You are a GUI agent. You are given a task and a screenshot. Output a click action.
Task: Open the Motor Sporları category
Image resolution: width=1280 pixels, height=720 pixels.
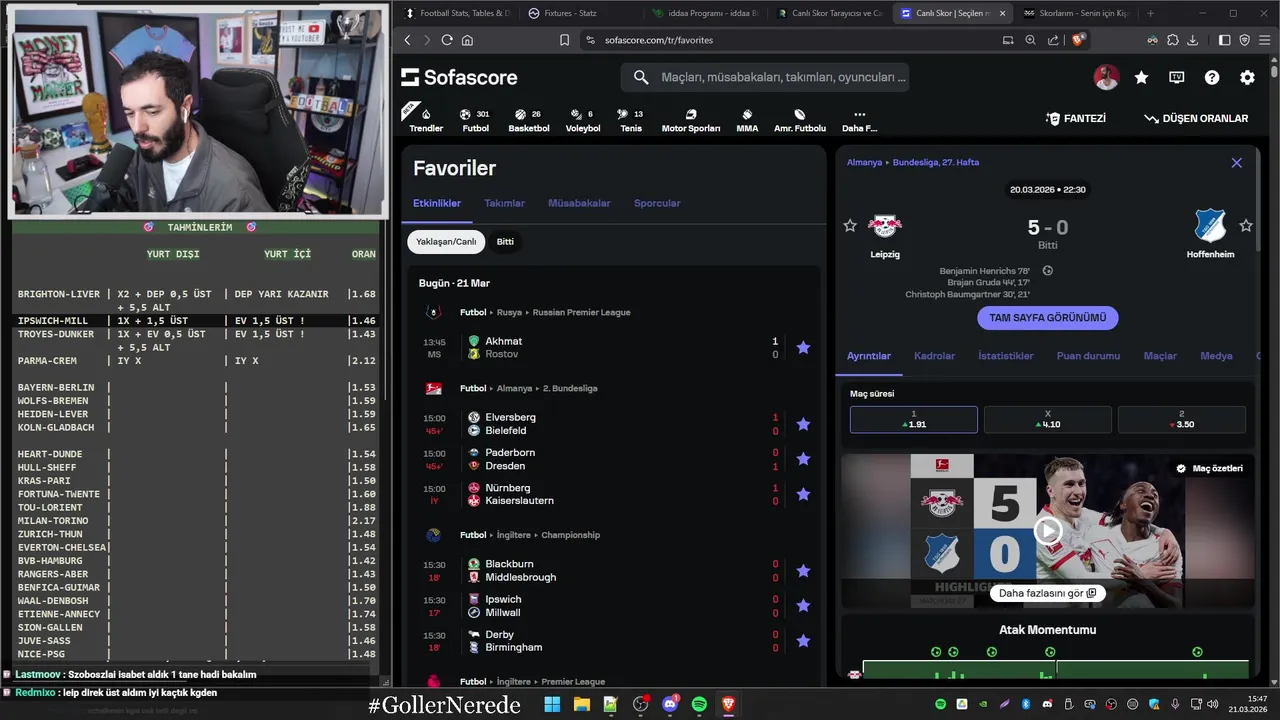click(x=691, y=120)
